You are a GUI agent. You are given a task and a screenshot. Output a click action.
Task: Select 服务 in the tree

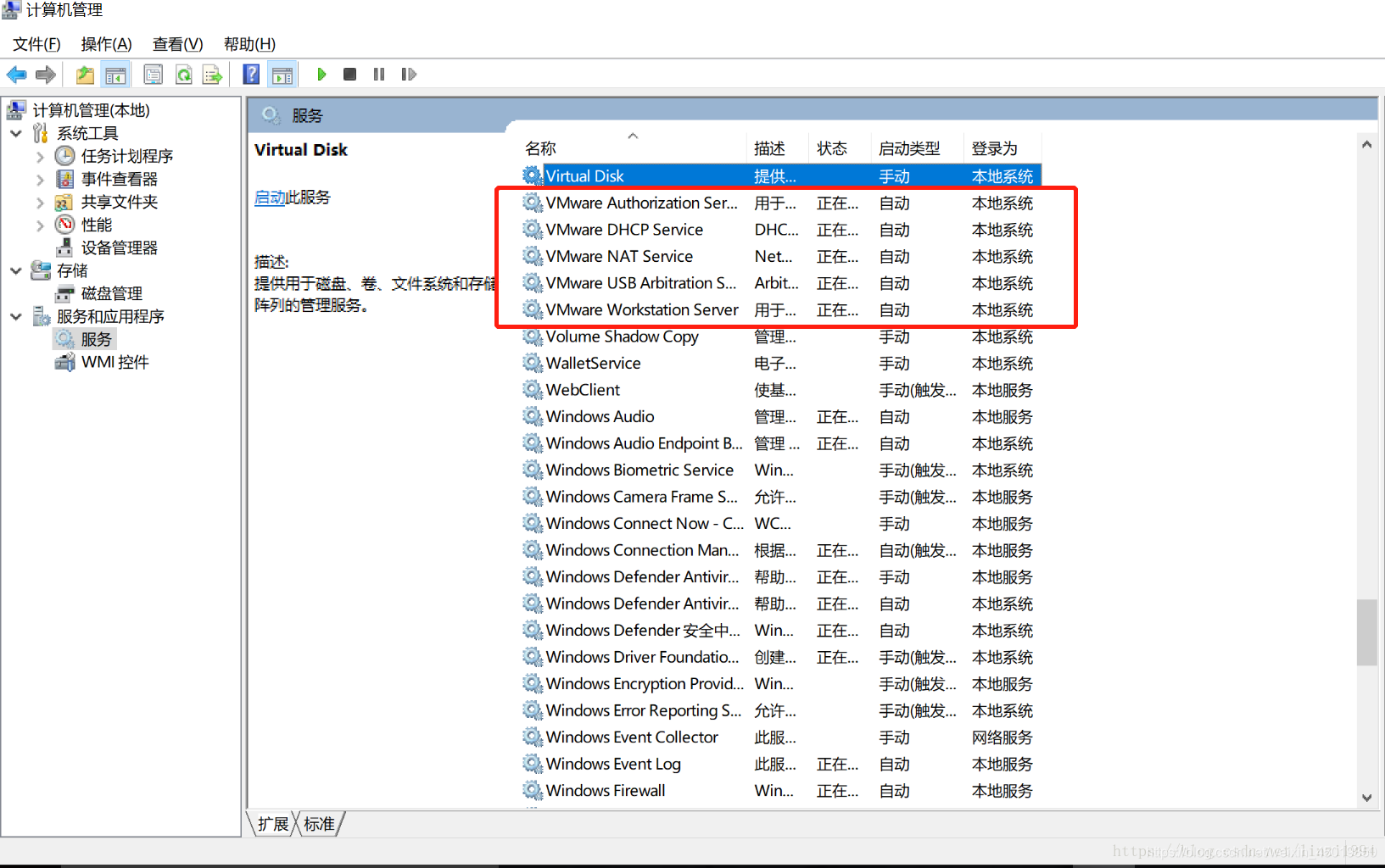click(x=96, y=339)
